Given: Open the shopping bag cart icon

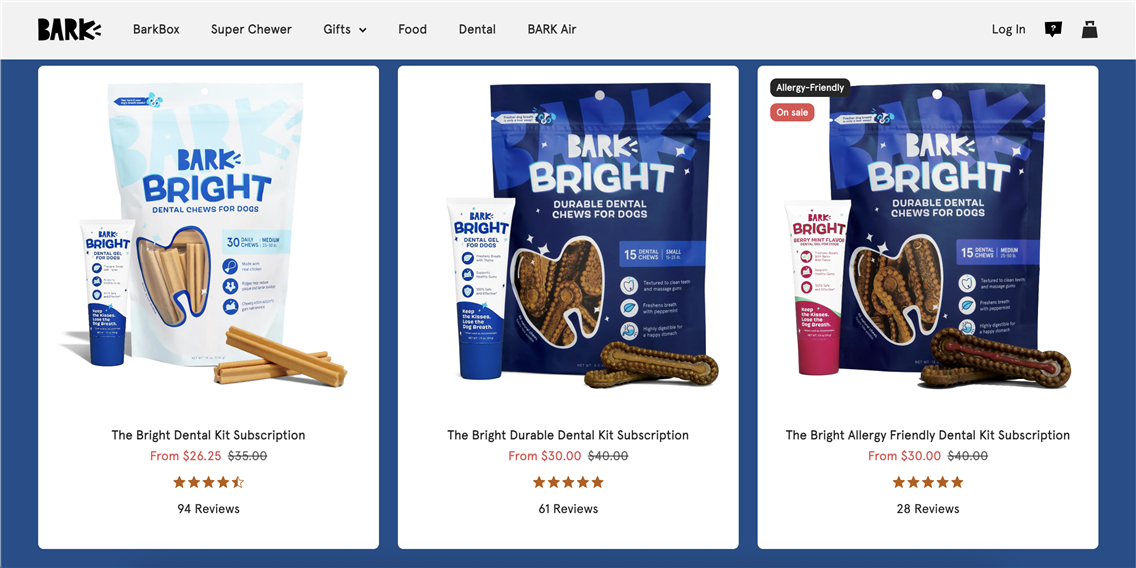Looking at the screenshot, I should pos(1090,29).
